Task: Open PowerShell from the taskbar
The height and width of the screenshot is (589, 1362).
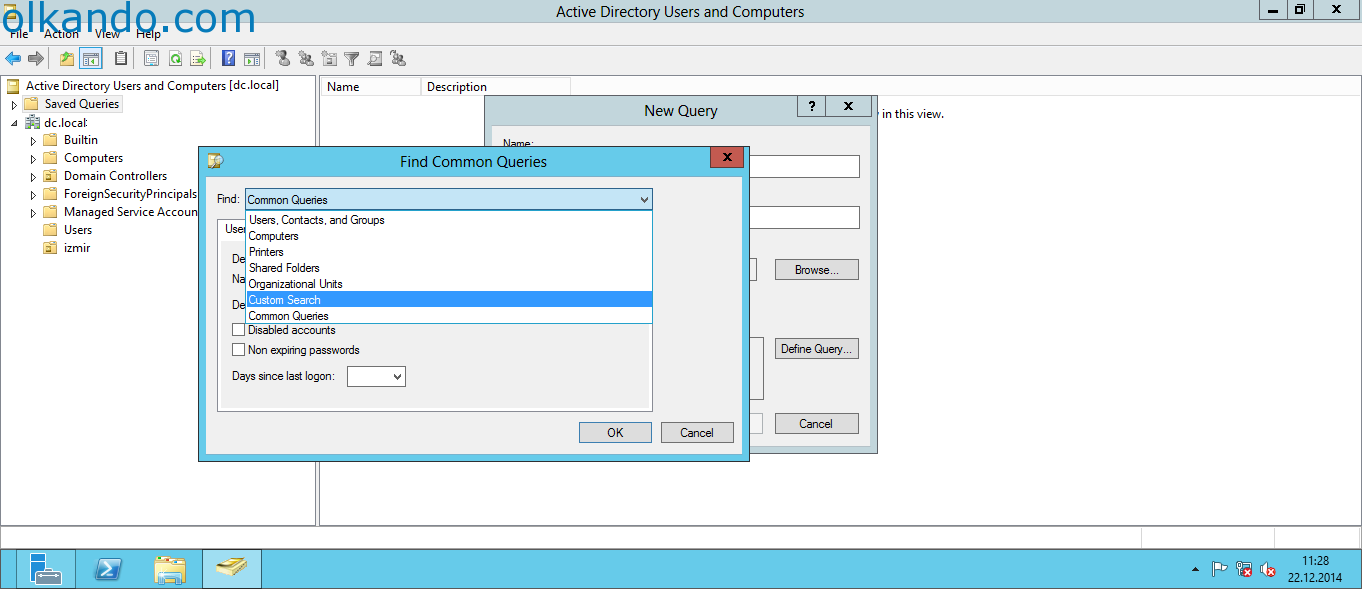Action: [108, 569]
